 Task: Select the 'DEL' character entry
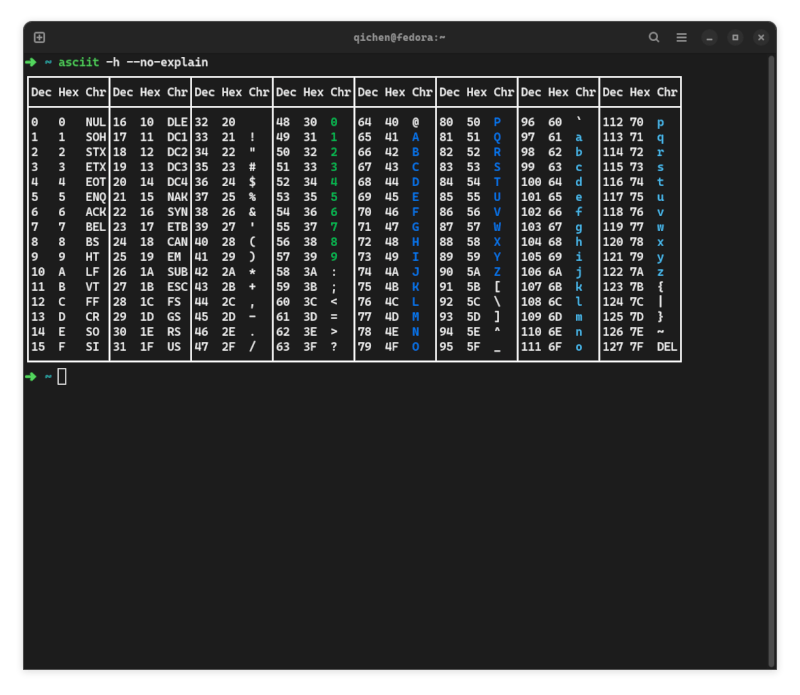(667, 347)
